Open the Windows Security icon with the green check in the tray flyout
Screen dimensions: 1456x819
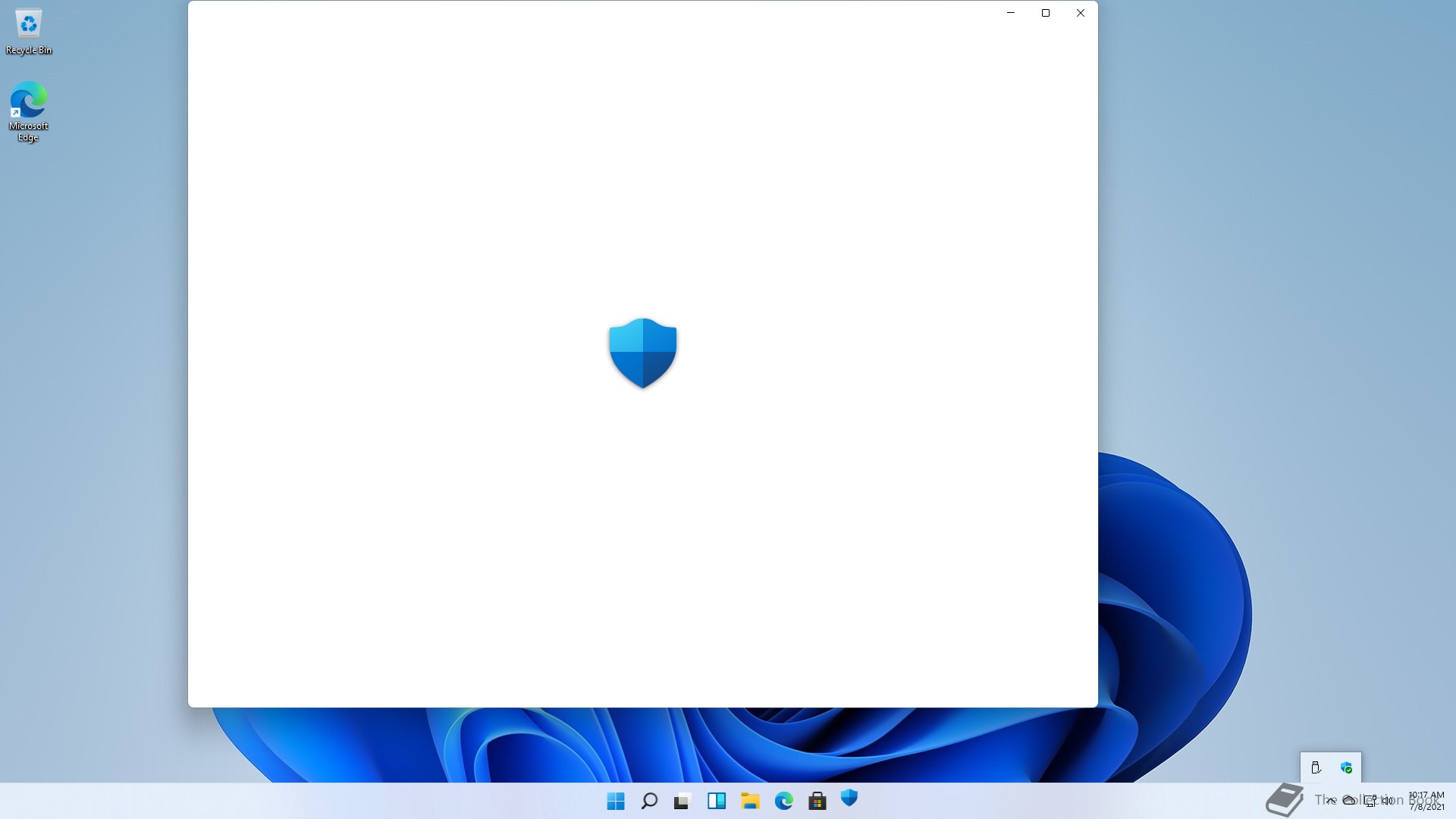[x=1346, y=768]
